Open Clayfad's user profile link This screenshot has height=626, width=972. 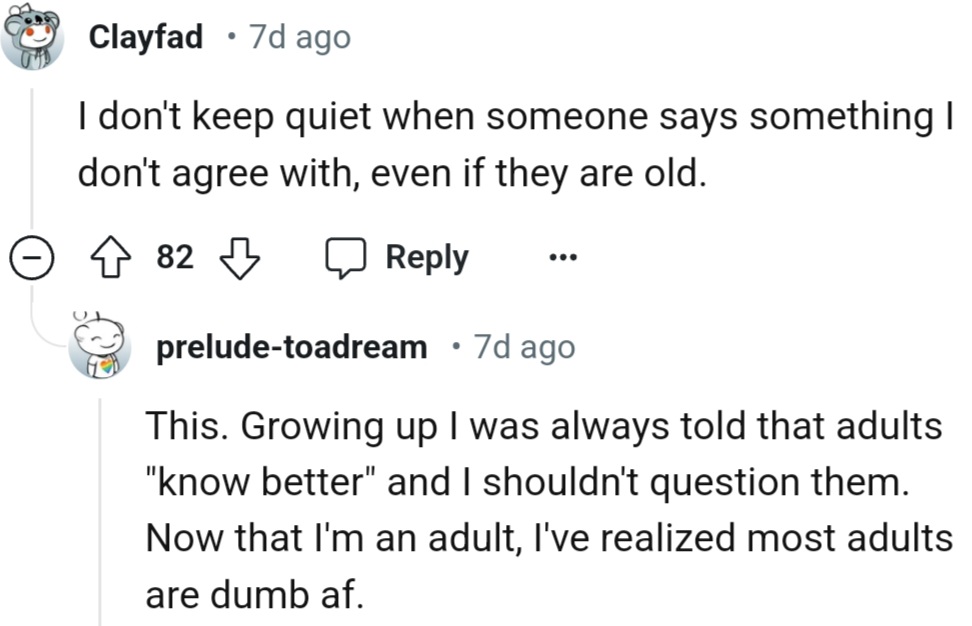146,38
